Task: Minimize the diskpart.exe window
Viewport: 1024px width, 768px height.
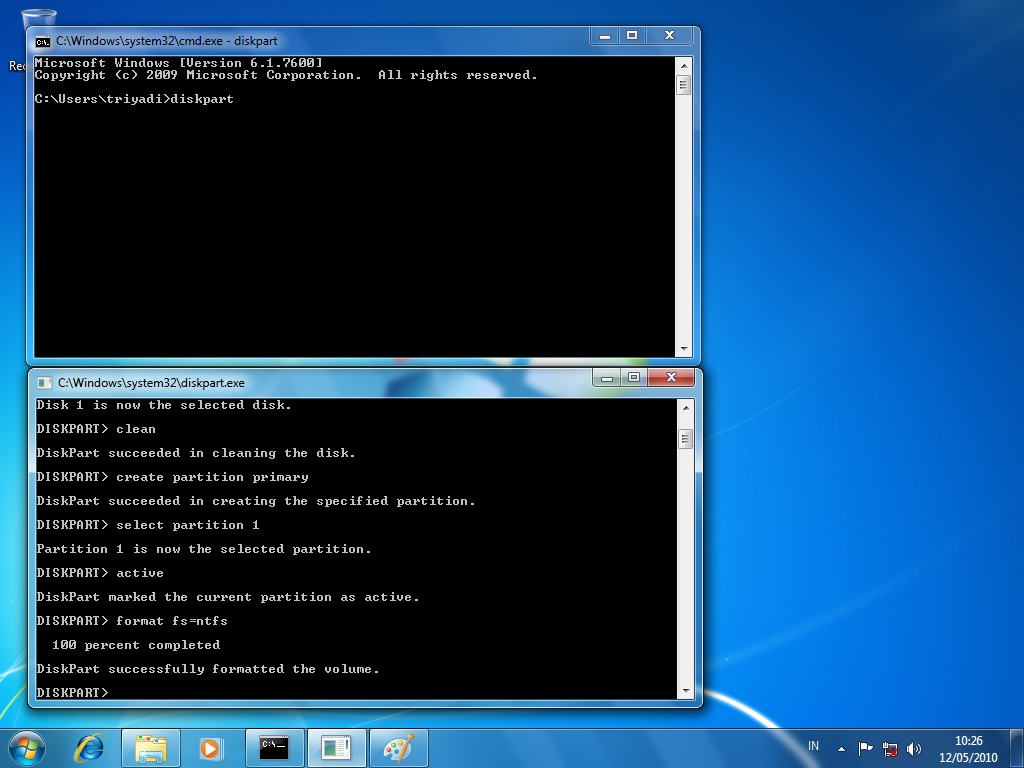Action: tap(607, 377)
